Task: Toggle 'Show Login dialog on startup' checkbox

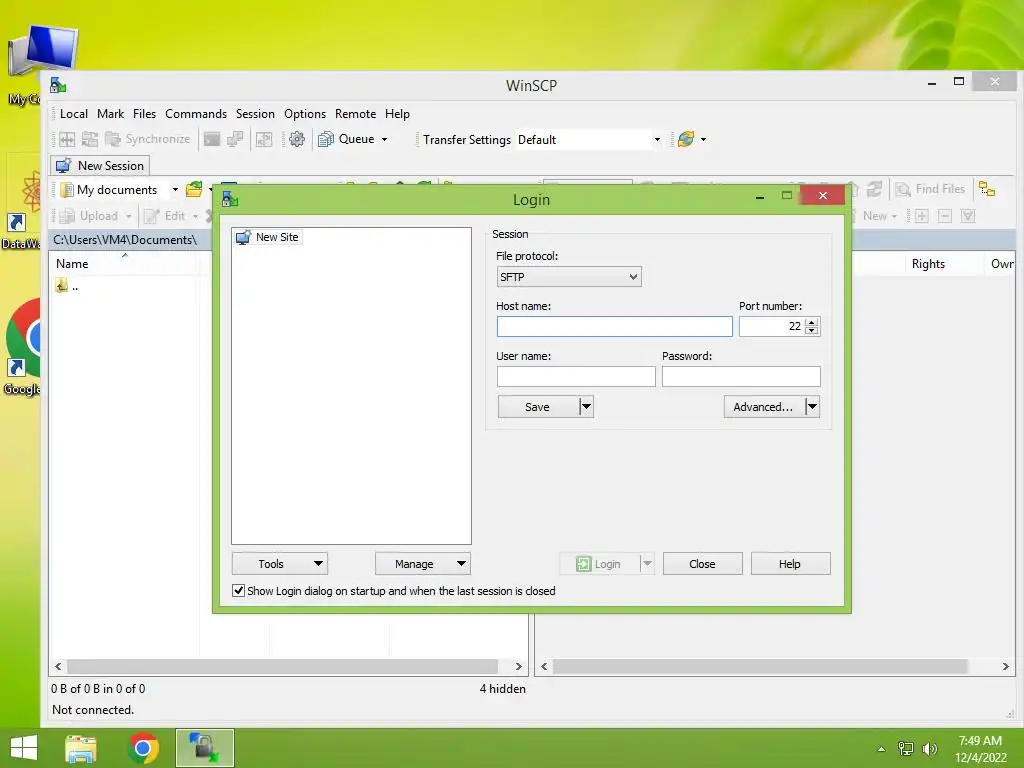Action: coord(239,590)
